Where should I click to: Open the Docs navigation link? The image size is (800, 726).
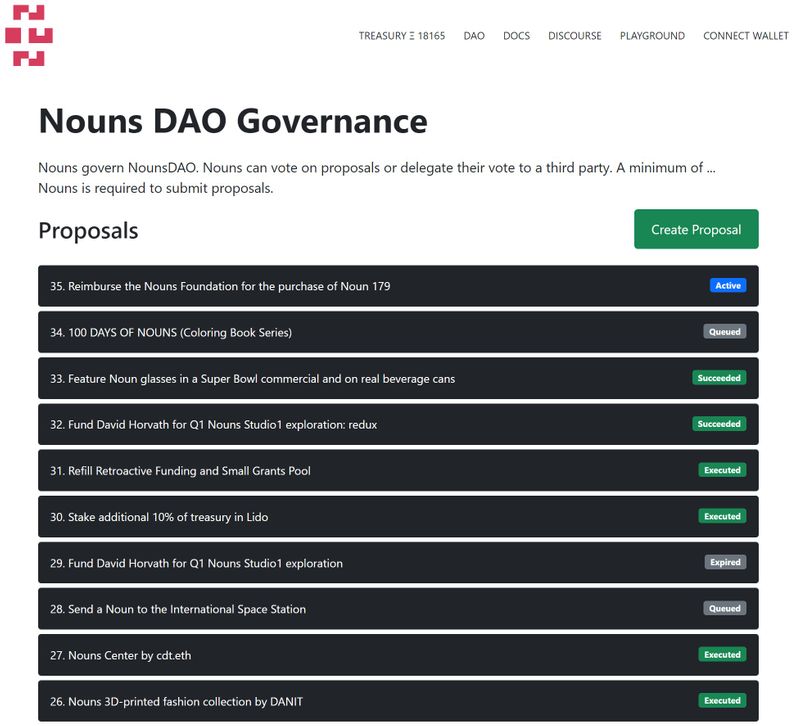516,36
